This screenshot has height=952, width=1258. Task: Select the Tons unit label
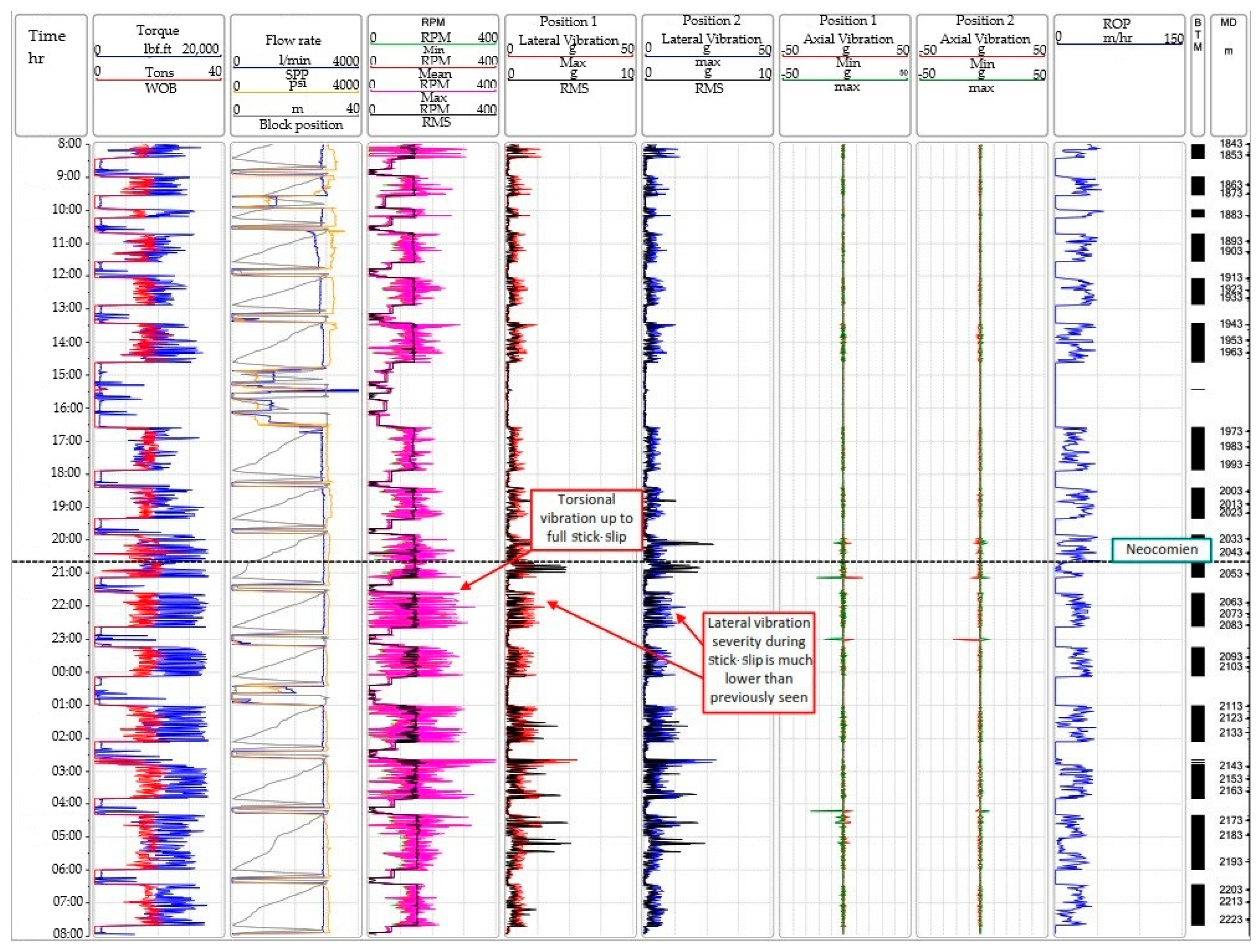point(159,72)
